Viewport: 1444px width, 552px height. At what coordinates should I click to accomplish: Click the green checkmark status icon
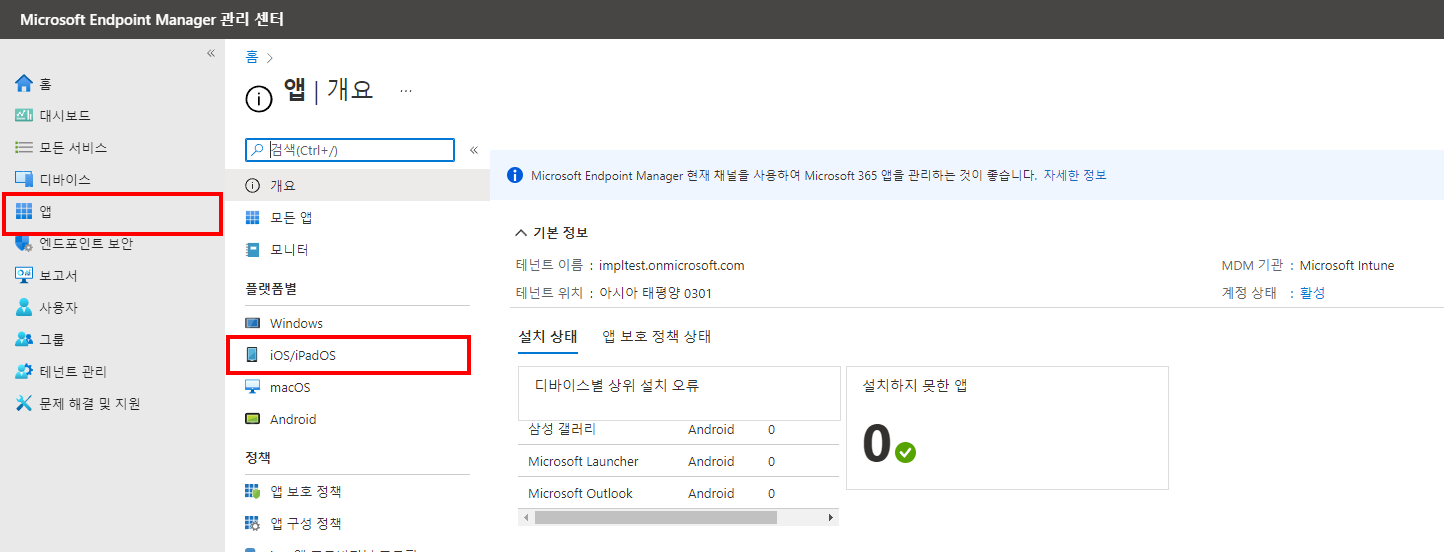tap(906, 452)
